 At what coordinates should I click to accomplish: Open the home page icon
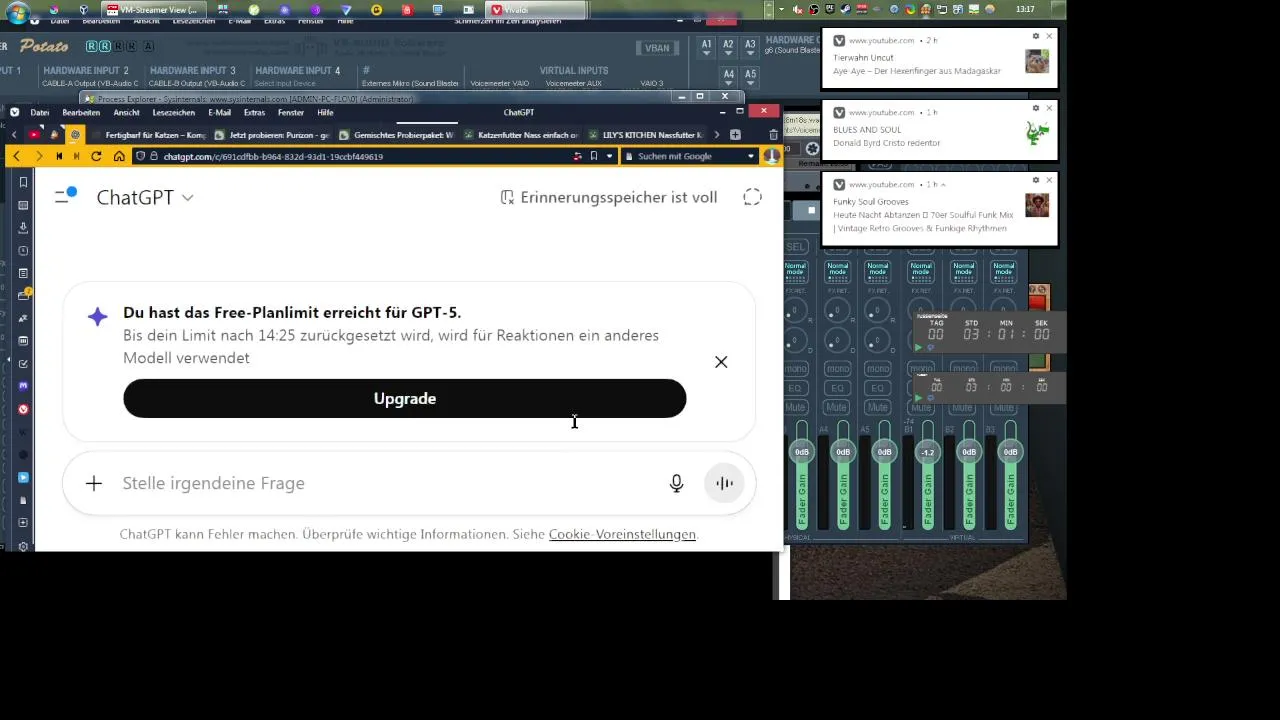click(x=118, y=156)
